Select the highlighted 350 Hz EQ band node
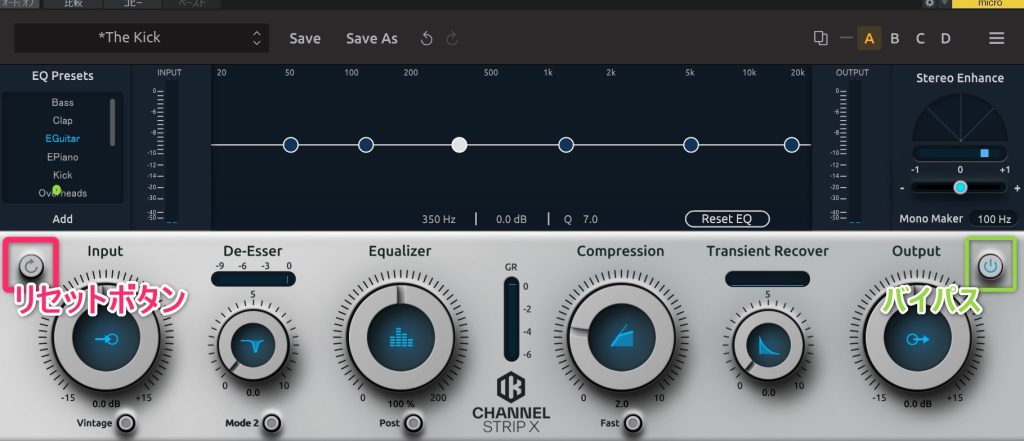The image size is (1024, 441). [x=459, y=145]
